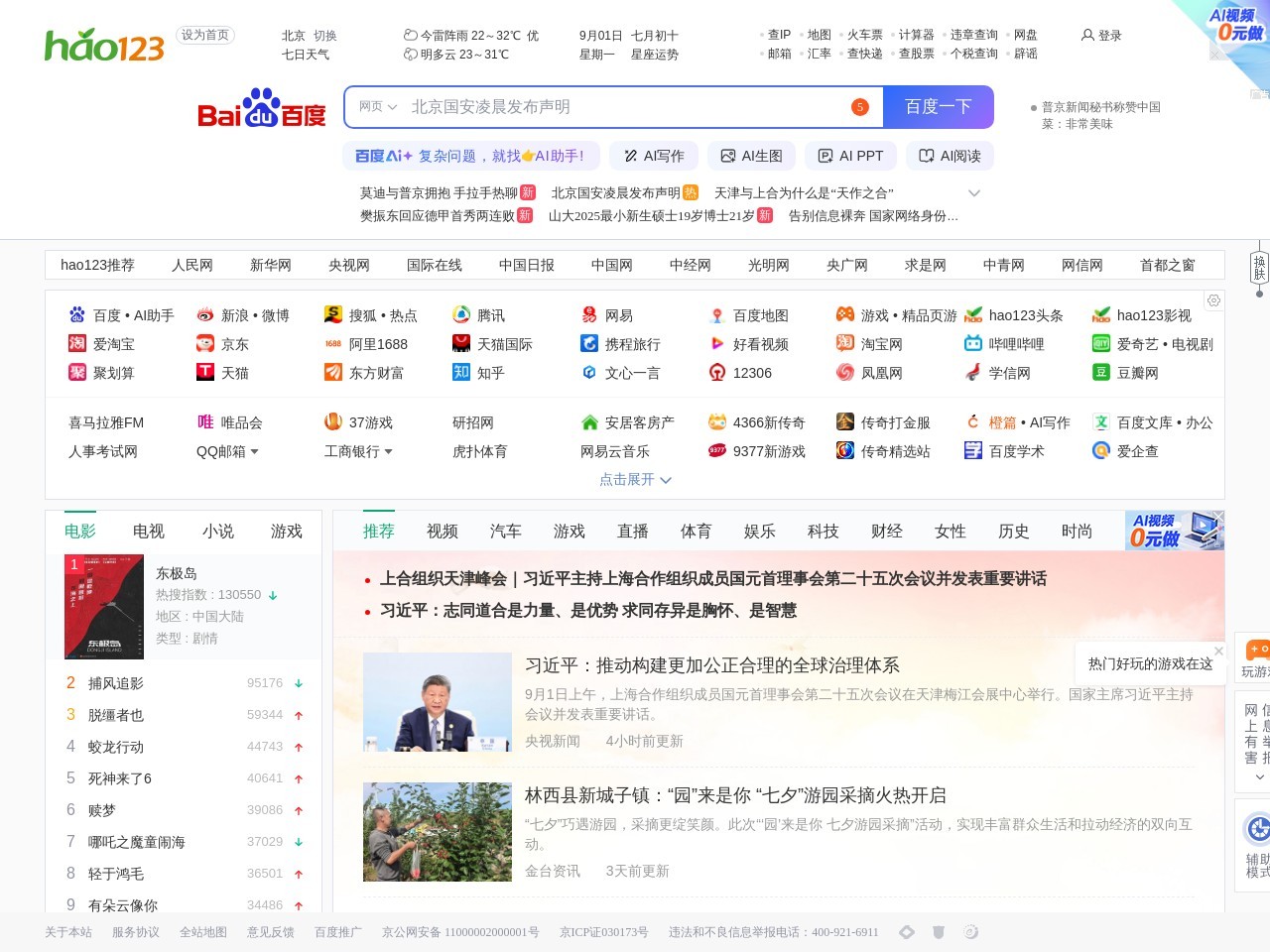
Task: Open the 七日天气 link
Action: point(306,55)
